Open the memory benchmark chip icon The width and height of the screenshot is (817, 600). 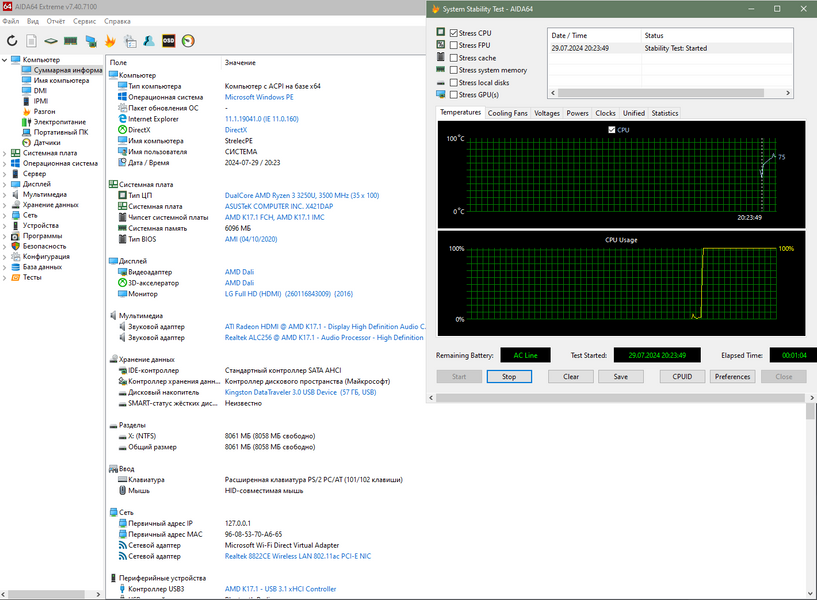click(x=70, y=41)
